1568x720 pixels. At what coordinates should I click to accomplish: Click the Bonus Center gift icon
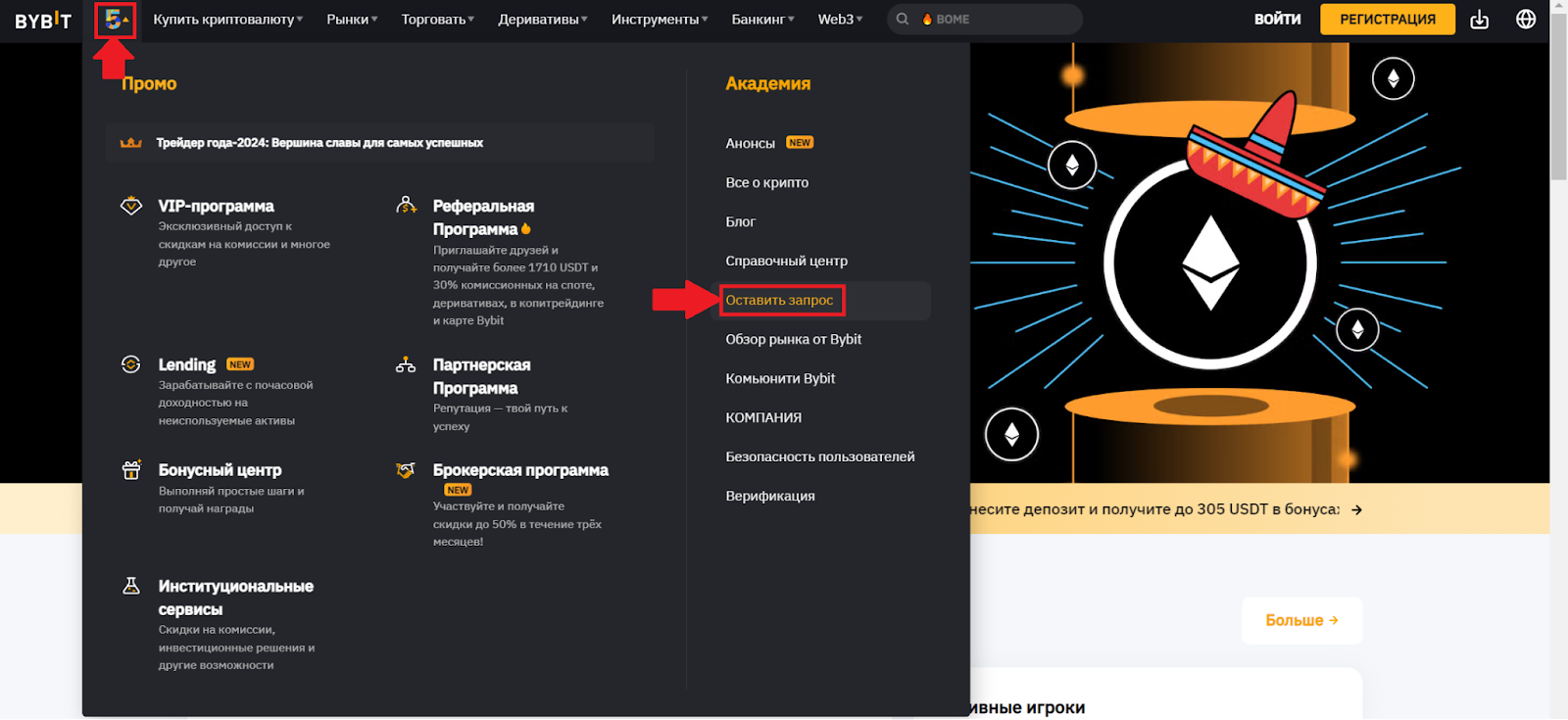(x=131, y=470)
